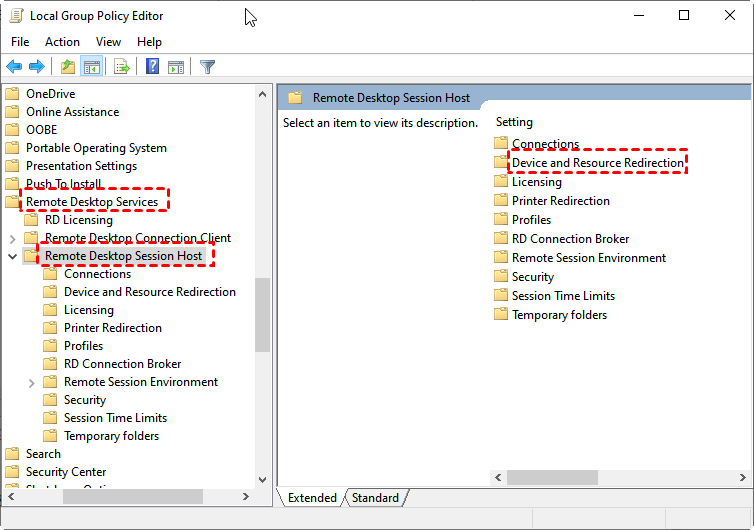Screen dimensions: 754x530
Task: Switch to the Extended tab
Action: (312, 497)
